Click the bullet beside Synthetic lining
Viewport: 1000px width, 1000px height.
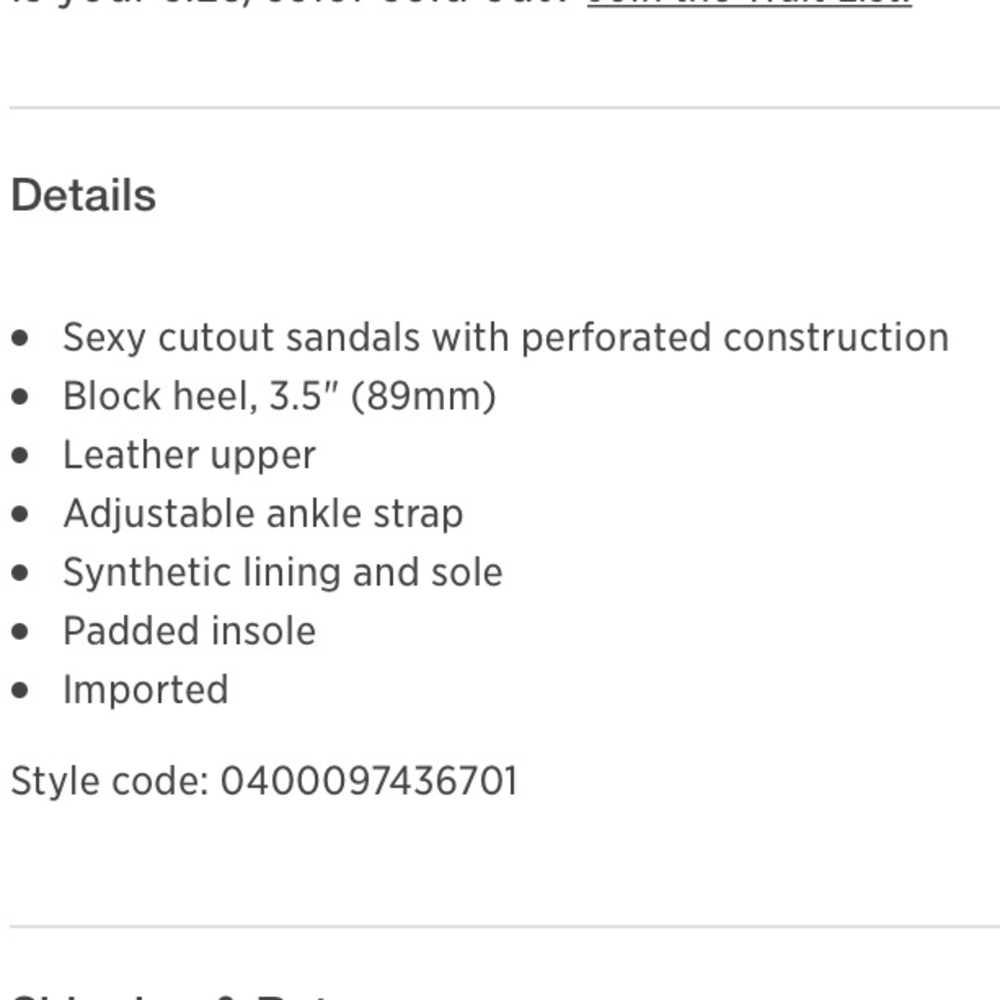click(21, 573)
